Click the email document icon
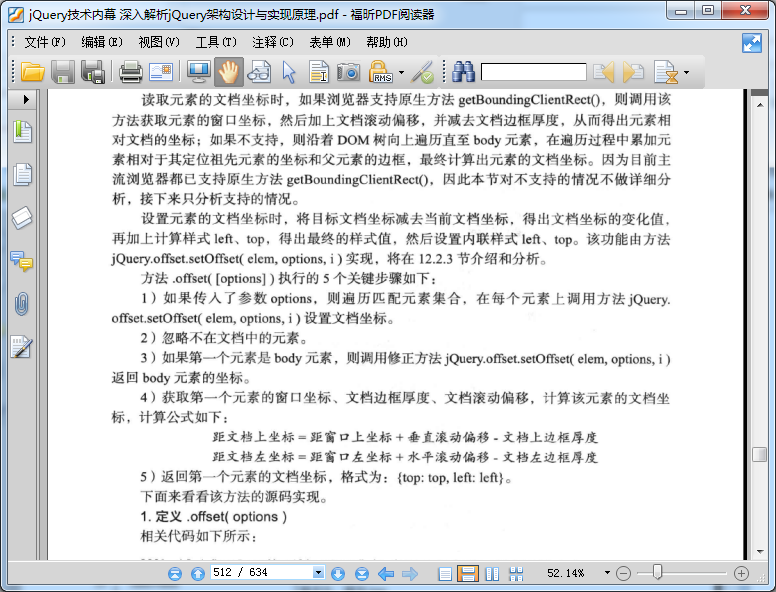This screenshot has width=776, height=592. click(x=161, y=72)
